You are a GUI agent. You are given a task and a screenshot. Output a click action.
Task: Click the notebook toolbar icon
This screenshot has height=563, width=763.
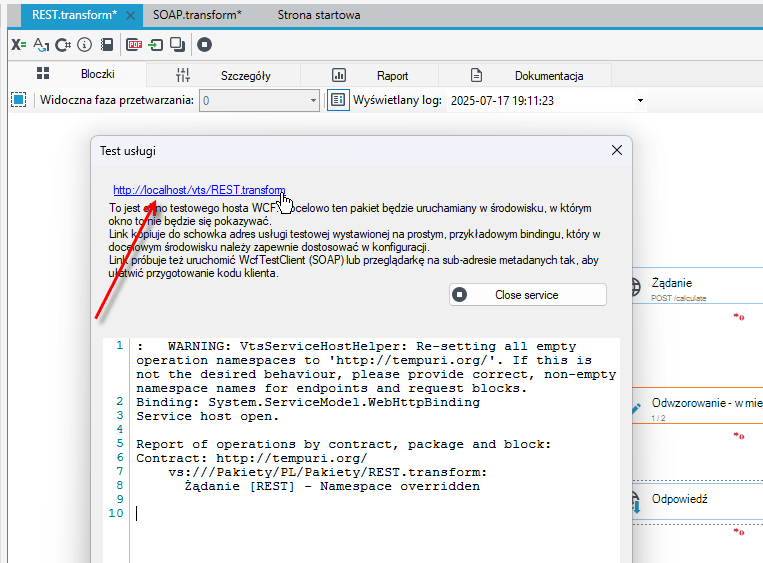[x=107, y=45]
